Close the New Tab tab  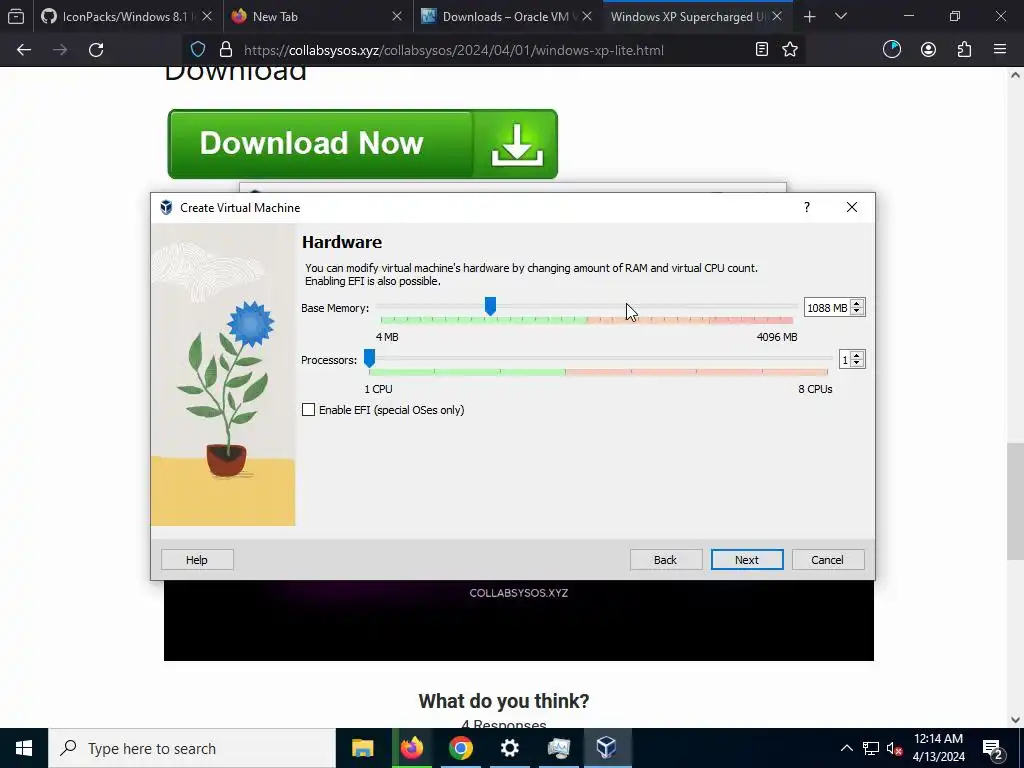coord(396,16)
